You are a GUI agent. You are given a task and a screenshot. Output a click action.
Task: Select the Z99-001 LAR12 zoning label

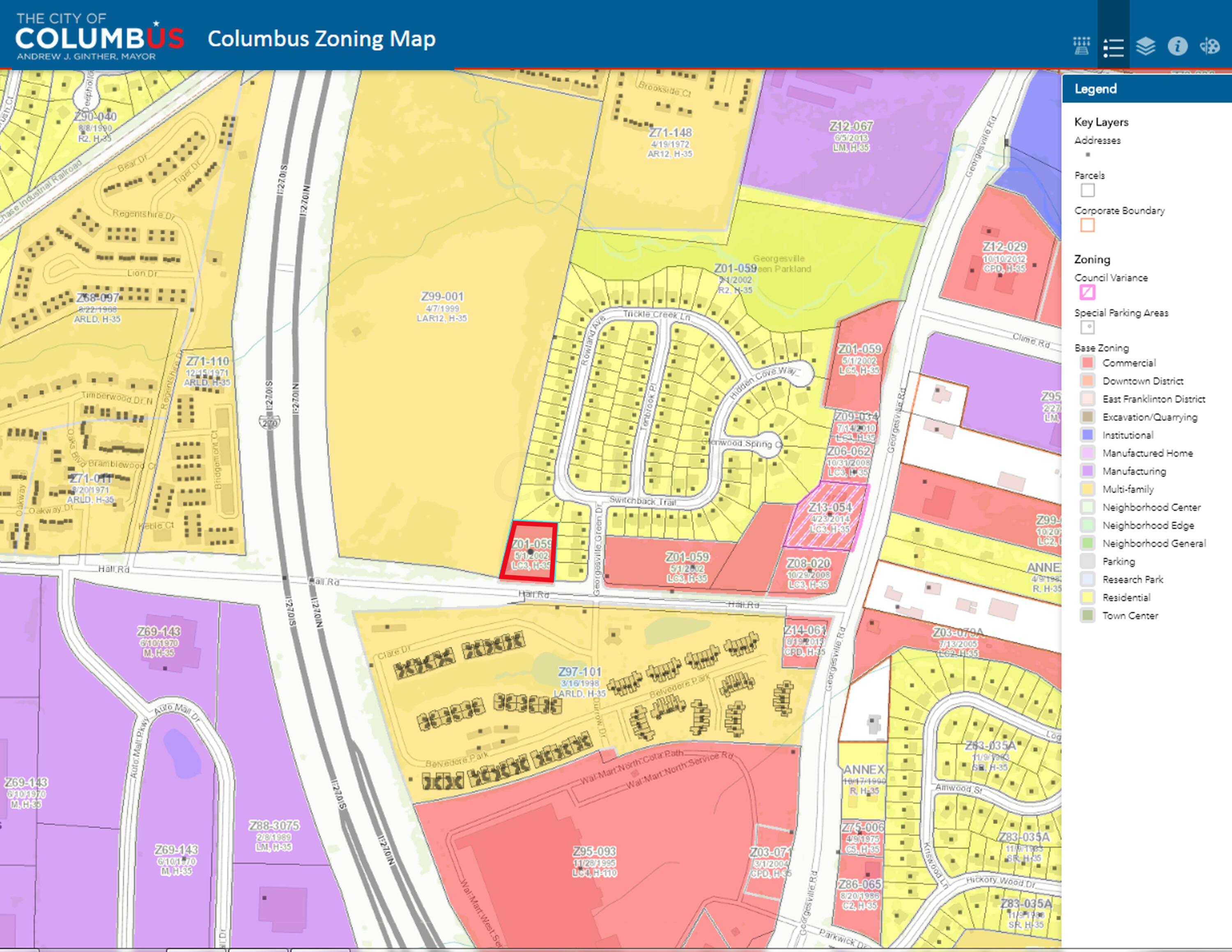442,306
